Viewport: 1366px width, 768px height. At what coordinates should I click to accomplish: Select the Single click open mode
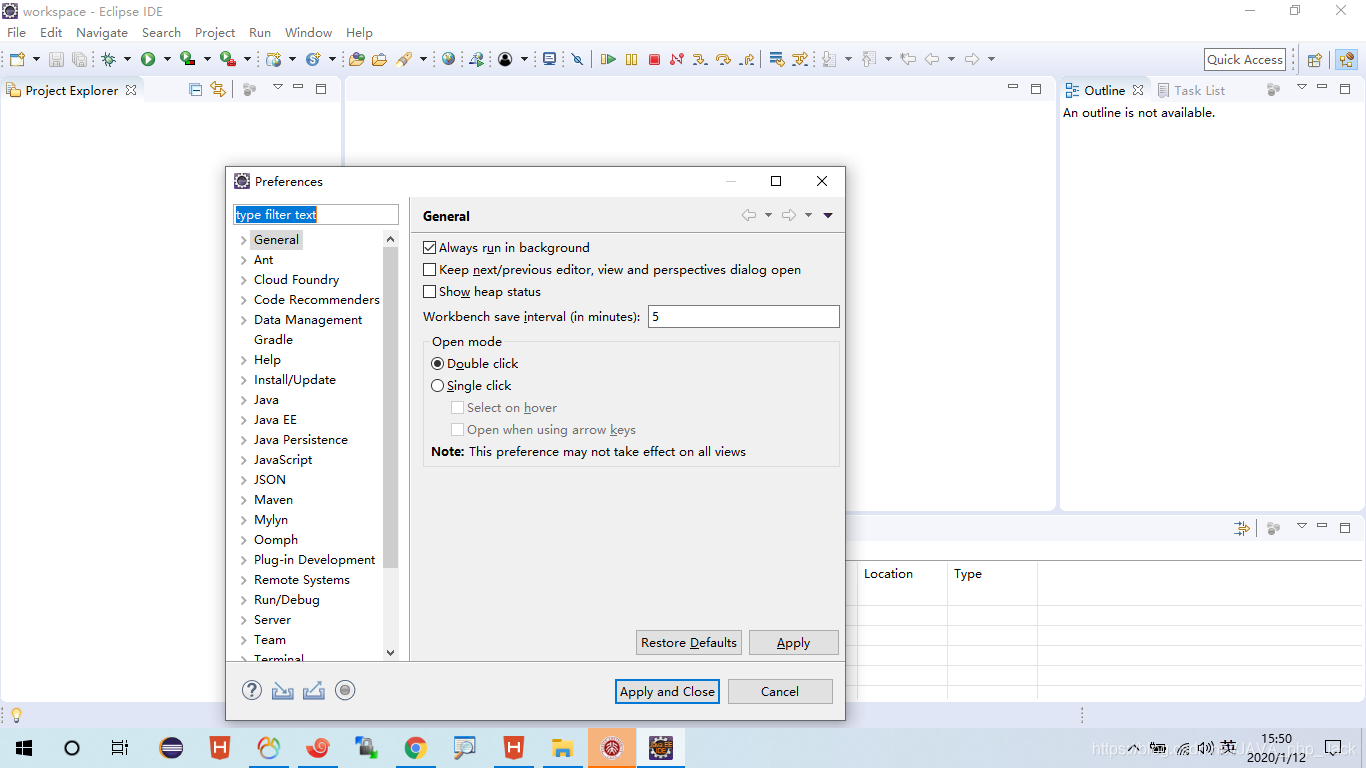[x=437, y=385]
